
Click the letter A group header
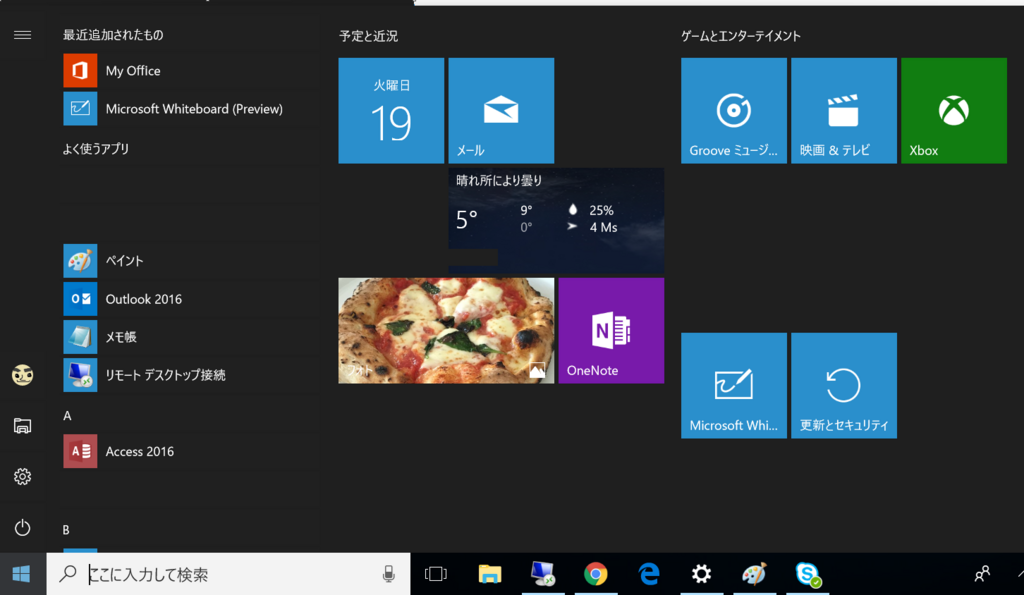point(67,416)
